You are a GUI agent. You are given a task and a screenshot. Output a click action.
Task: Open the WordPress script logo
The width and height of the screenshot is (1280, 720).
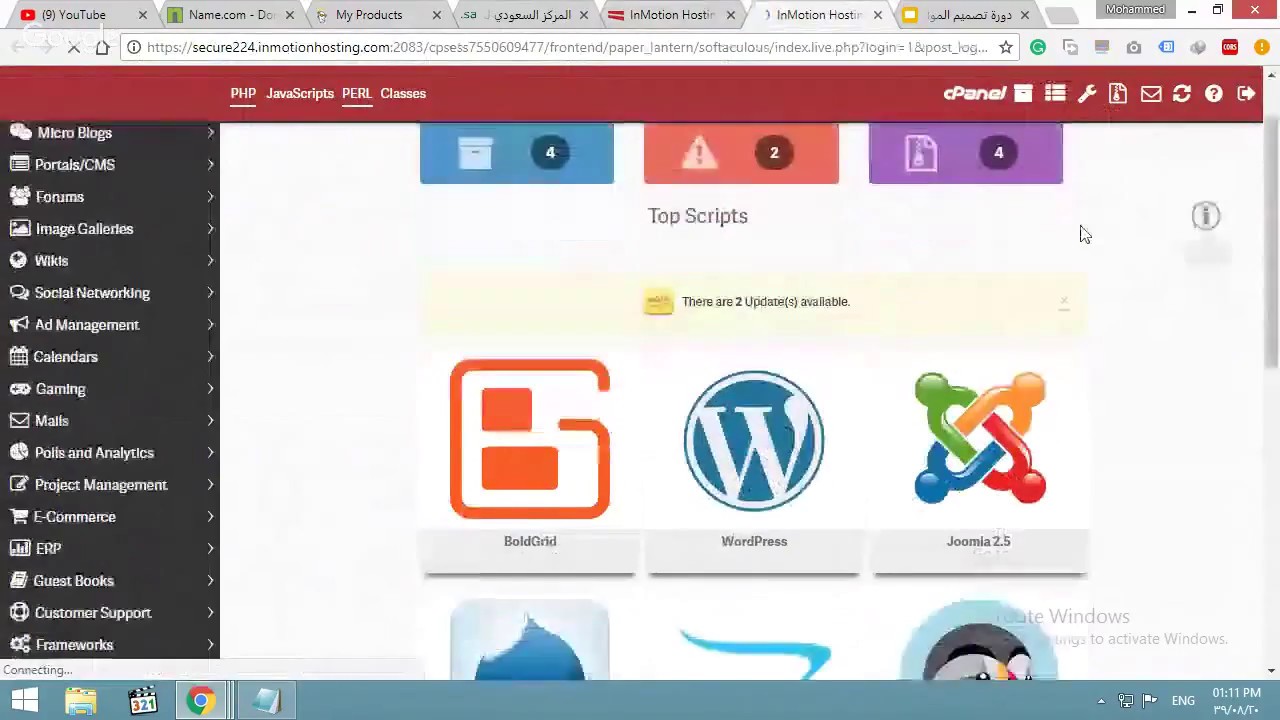754,440
